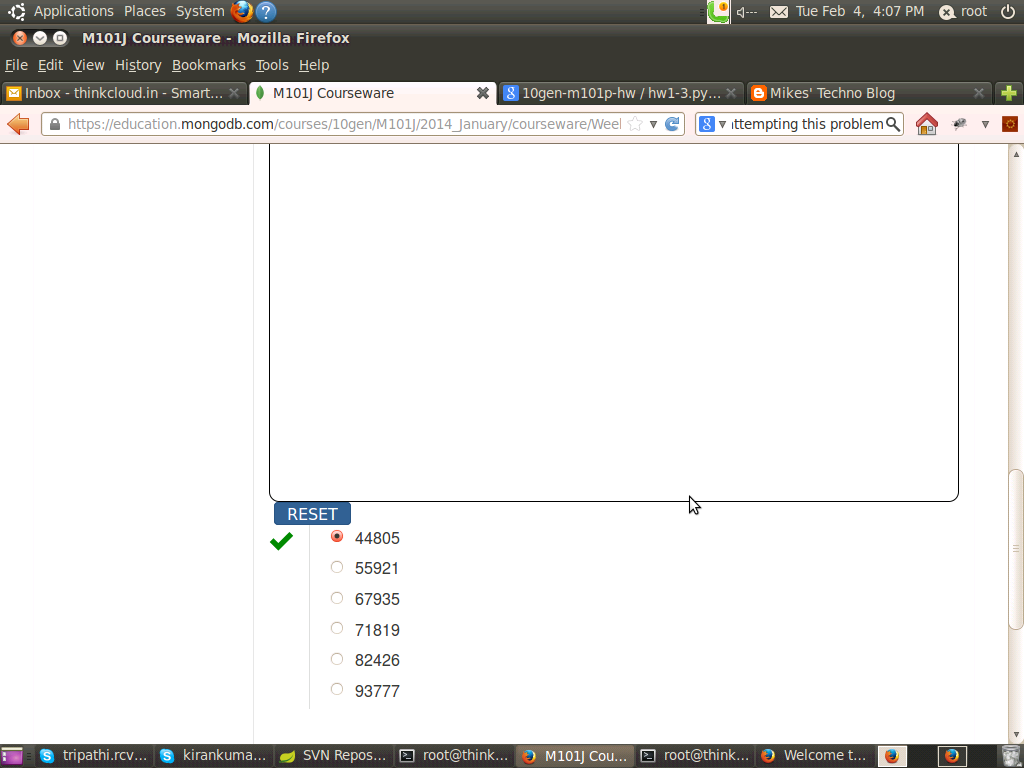The height and width of the screenshot is (768, 1024).
Task: Click the addon icon beside the home button
Action: tap(959, 124)
